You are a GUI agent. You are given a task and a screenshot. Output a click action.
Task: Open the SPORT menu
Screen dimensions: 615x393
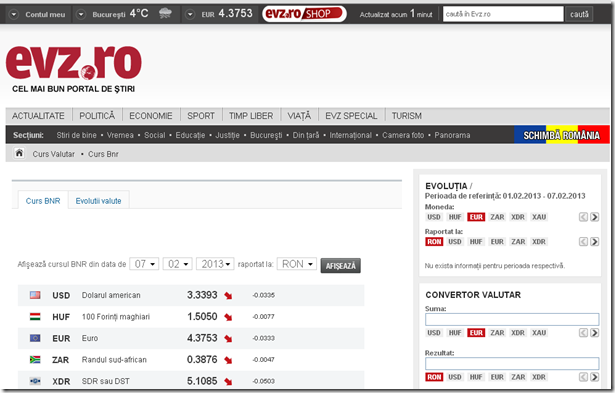(x=201, y=116)
